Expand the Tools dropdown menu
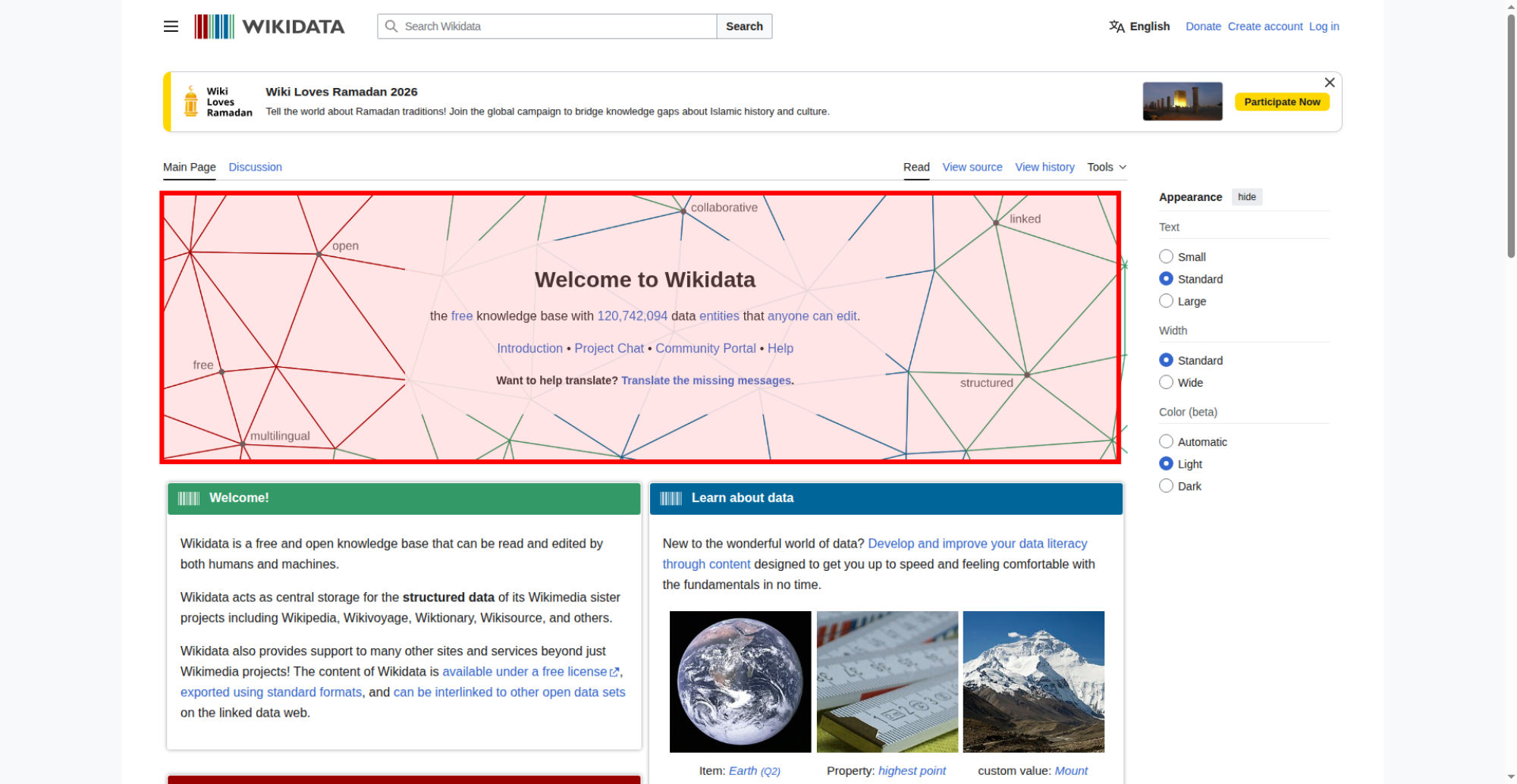 pos(1106,167)
